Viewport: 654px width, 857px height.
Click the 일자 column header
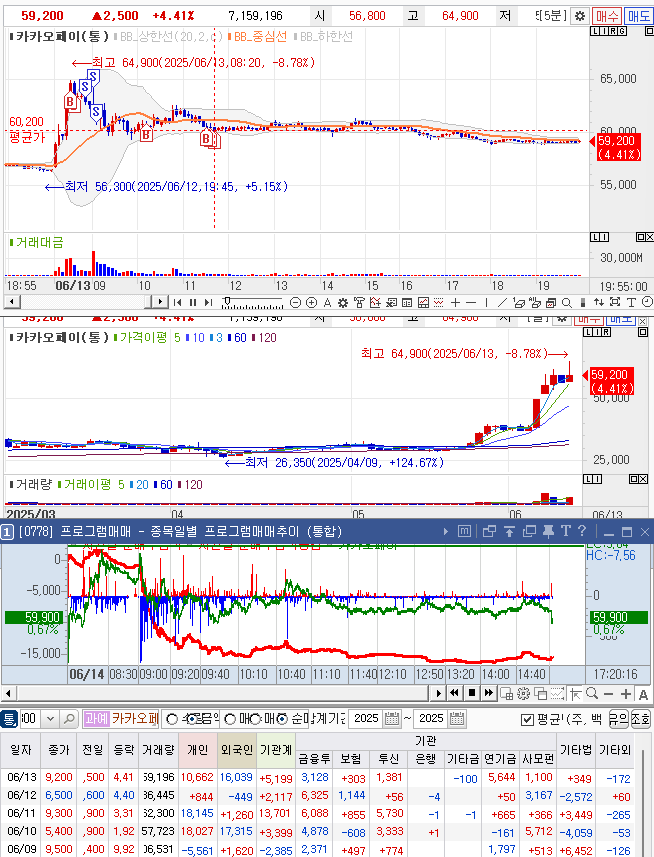tap(21, 750)
